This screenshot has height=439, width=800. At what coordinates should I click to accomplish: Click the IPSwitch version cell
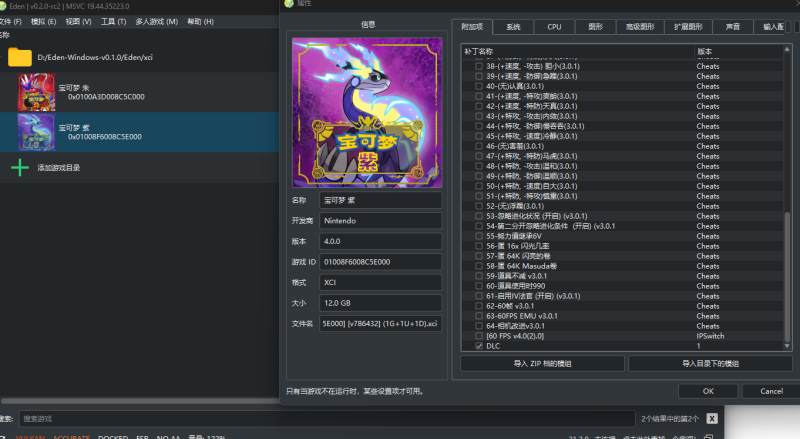click(710, 336)
